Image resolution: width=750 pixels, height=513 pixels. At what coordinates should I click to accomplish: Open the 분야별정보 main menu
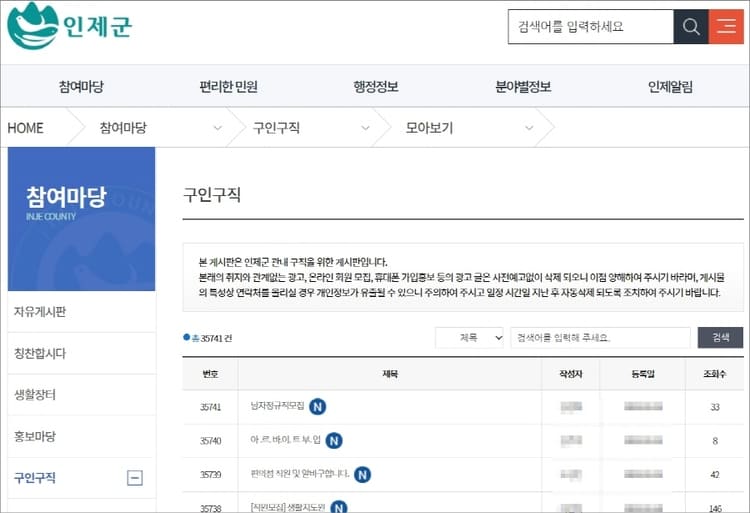pyautogui.click(x=523, y=87)
